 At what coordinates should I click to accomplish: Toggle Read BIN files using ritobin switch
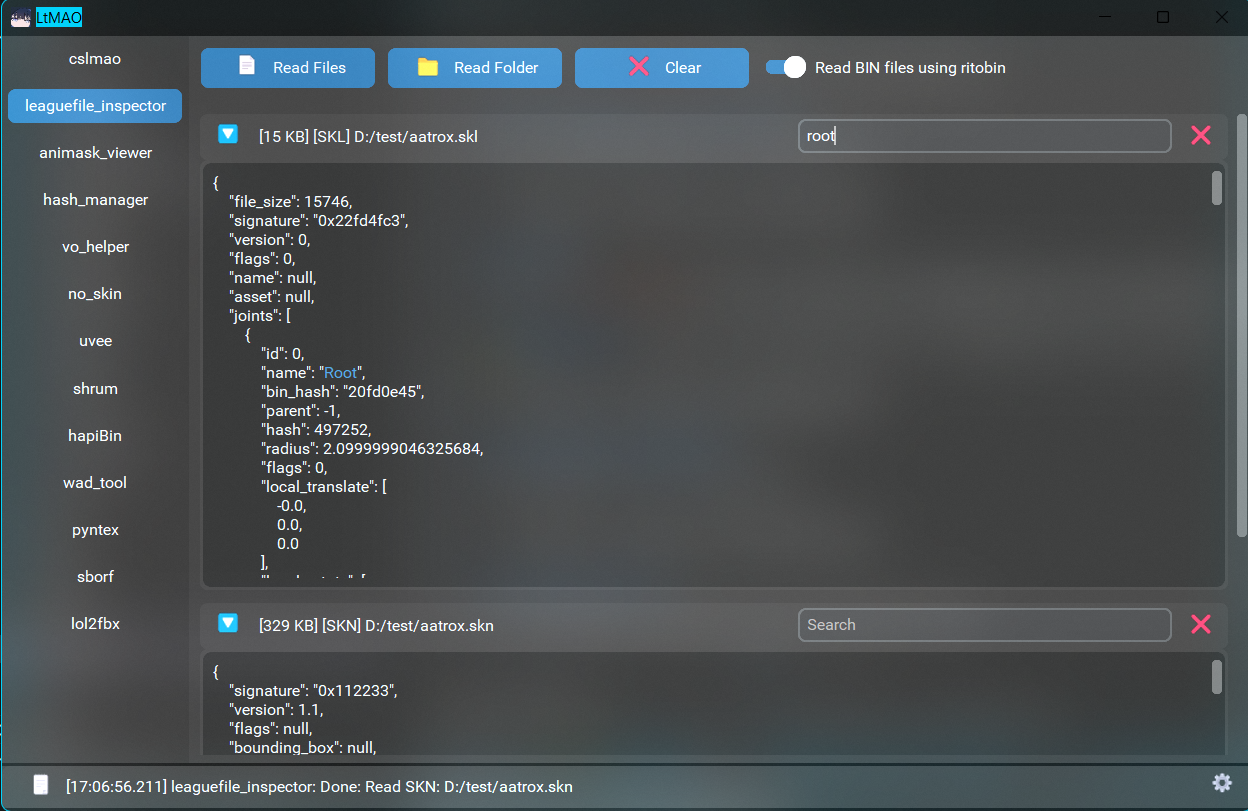[786, 67]
